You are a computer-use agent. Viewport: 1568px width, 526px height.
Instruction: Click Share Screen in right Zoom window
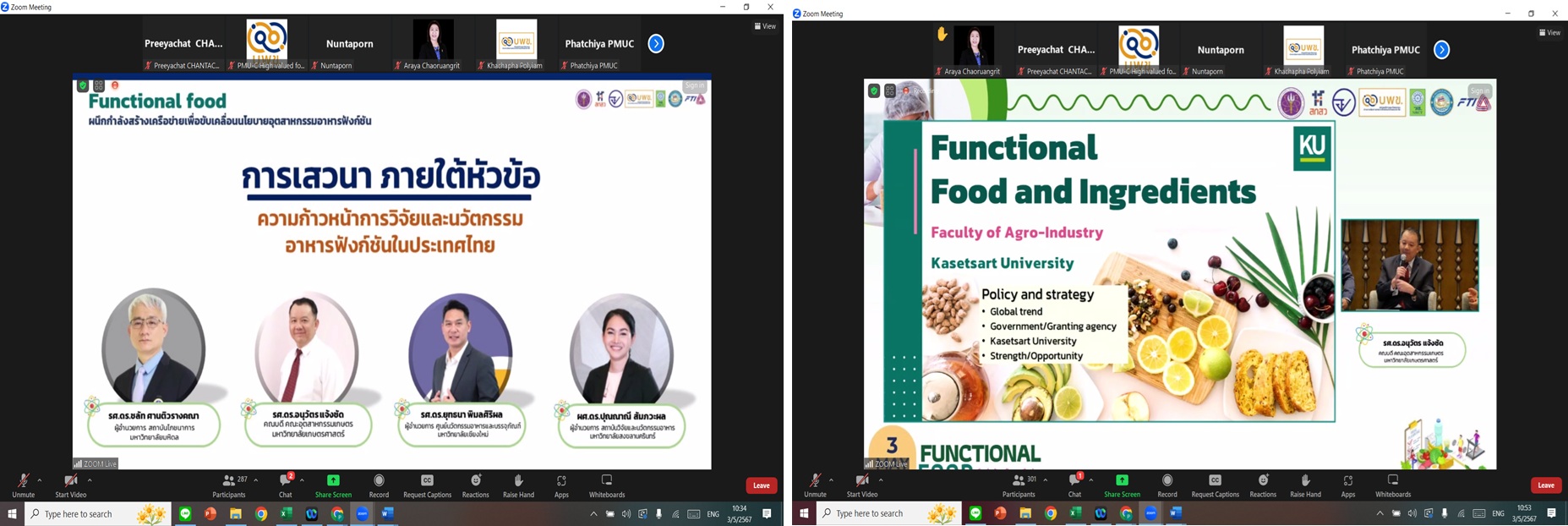(1122, 485)
